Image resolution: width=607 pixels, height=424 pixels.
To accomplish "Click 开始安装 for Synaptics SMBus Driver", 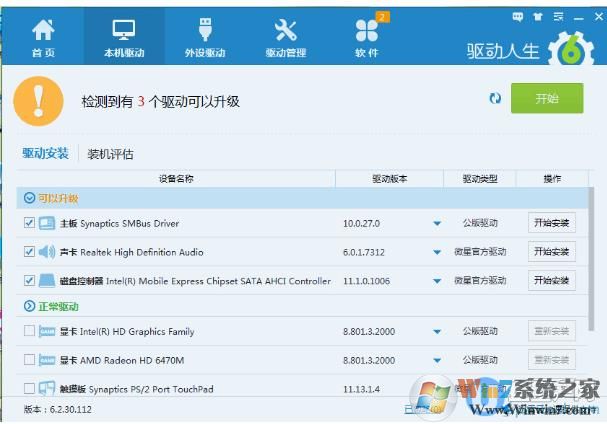I will (552, 223).
